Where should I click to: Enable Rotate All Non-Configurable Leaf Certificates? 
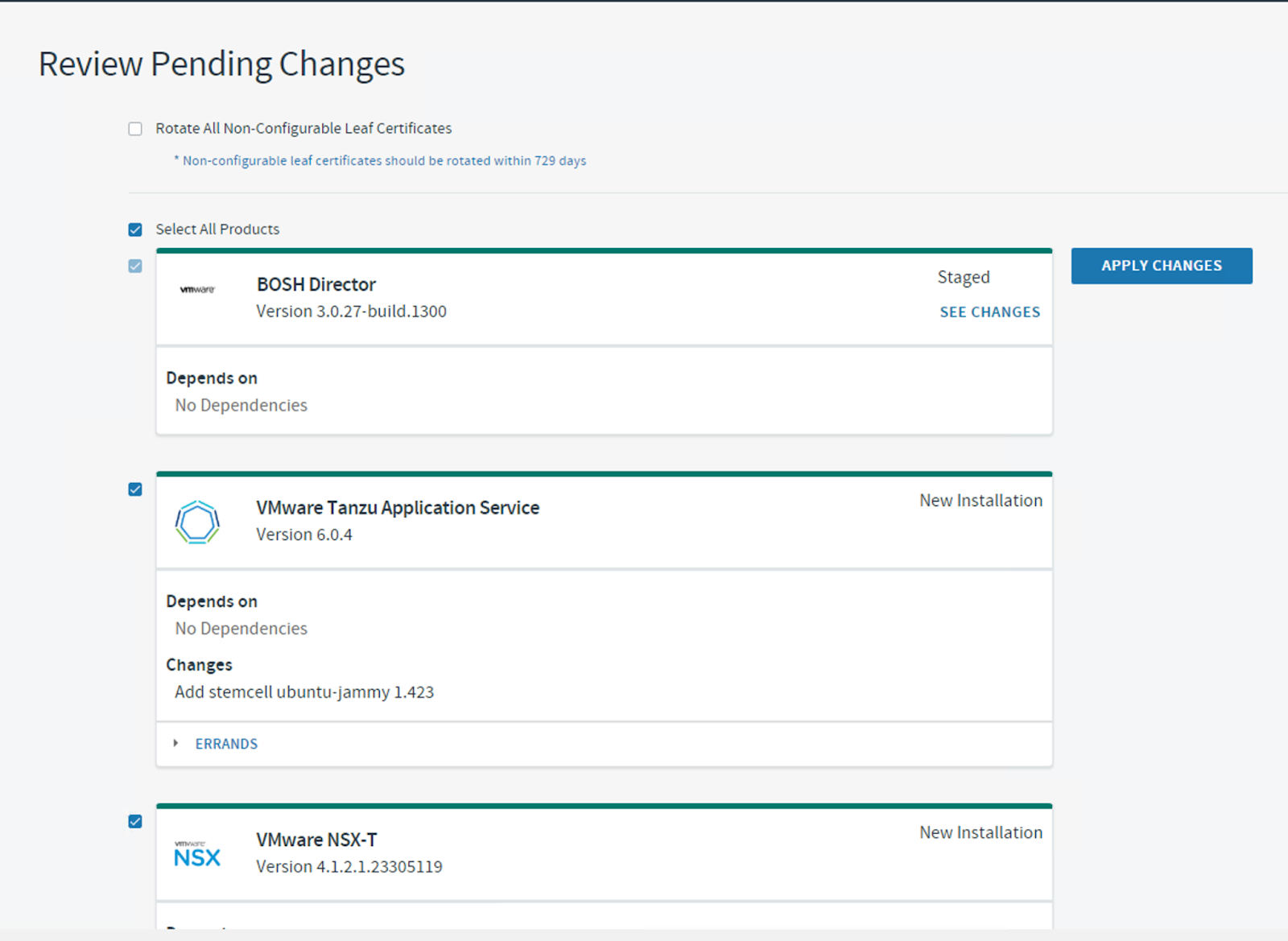pos(135,129)
